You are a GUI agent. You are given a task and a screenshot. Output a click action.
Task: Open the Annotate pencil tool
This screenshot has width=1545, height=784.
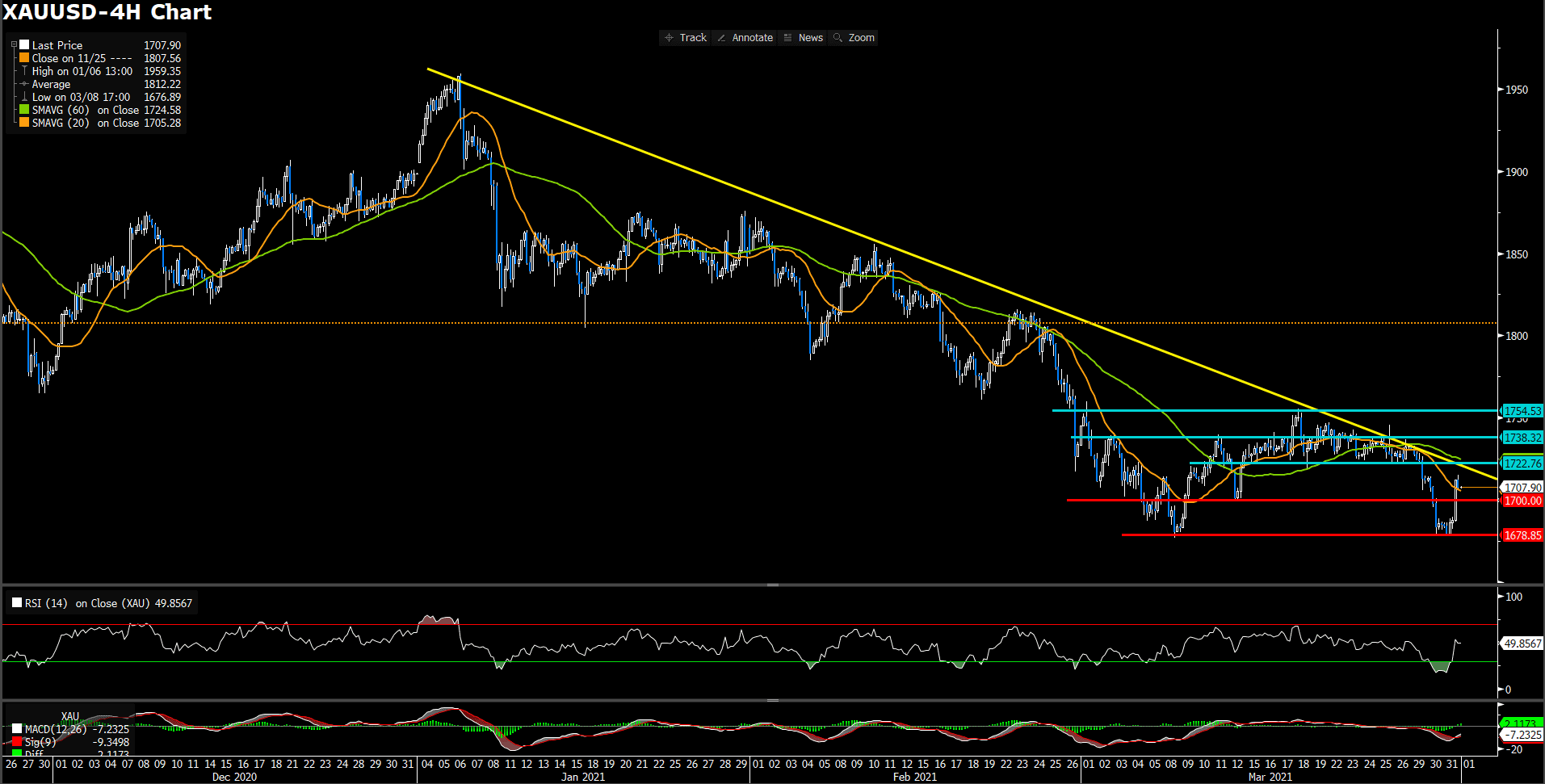(745, 38)
